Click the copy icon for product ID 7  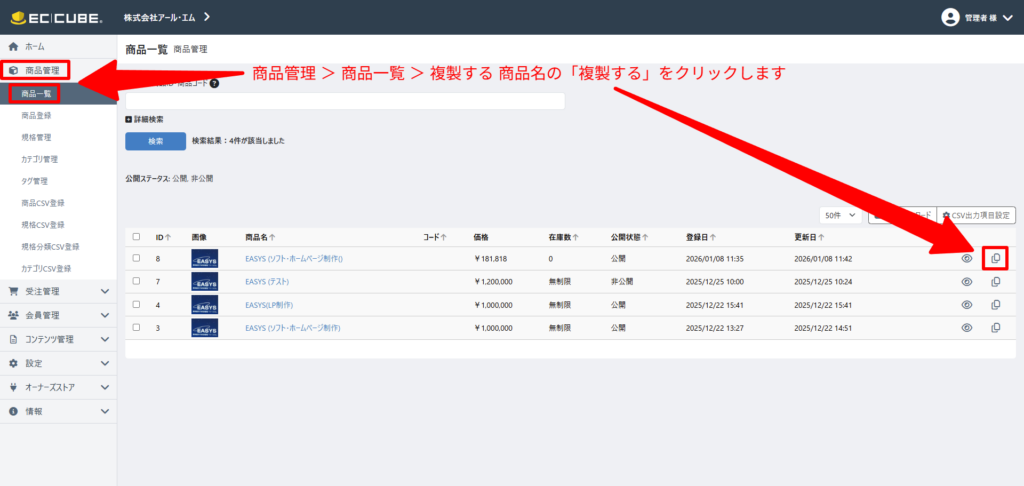pos(995,282)
